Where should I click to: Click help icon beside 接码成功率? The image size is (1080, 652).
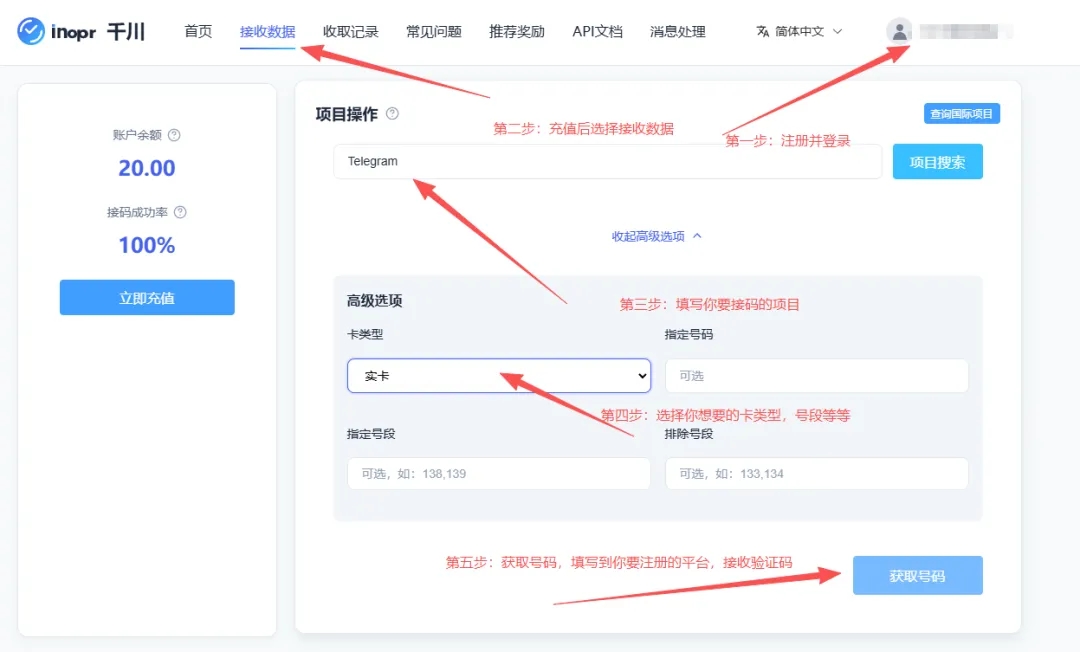pyautogui.click(x=180, y=212)
